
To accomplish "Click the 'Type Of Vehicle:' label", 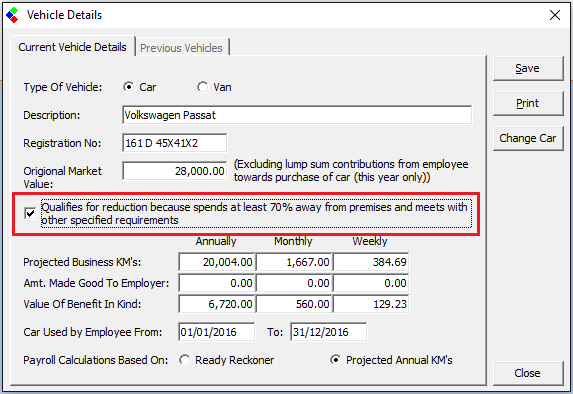I will [63, 87].
